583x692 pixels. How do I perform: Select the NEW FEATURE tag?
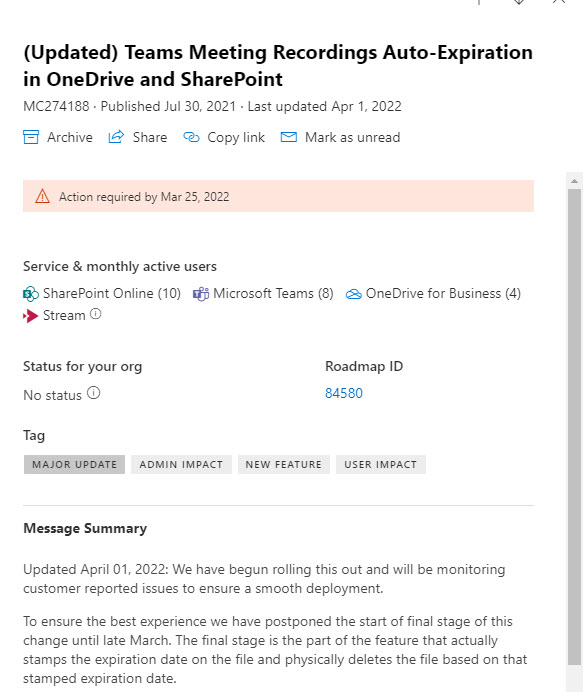tap(284, 465)
